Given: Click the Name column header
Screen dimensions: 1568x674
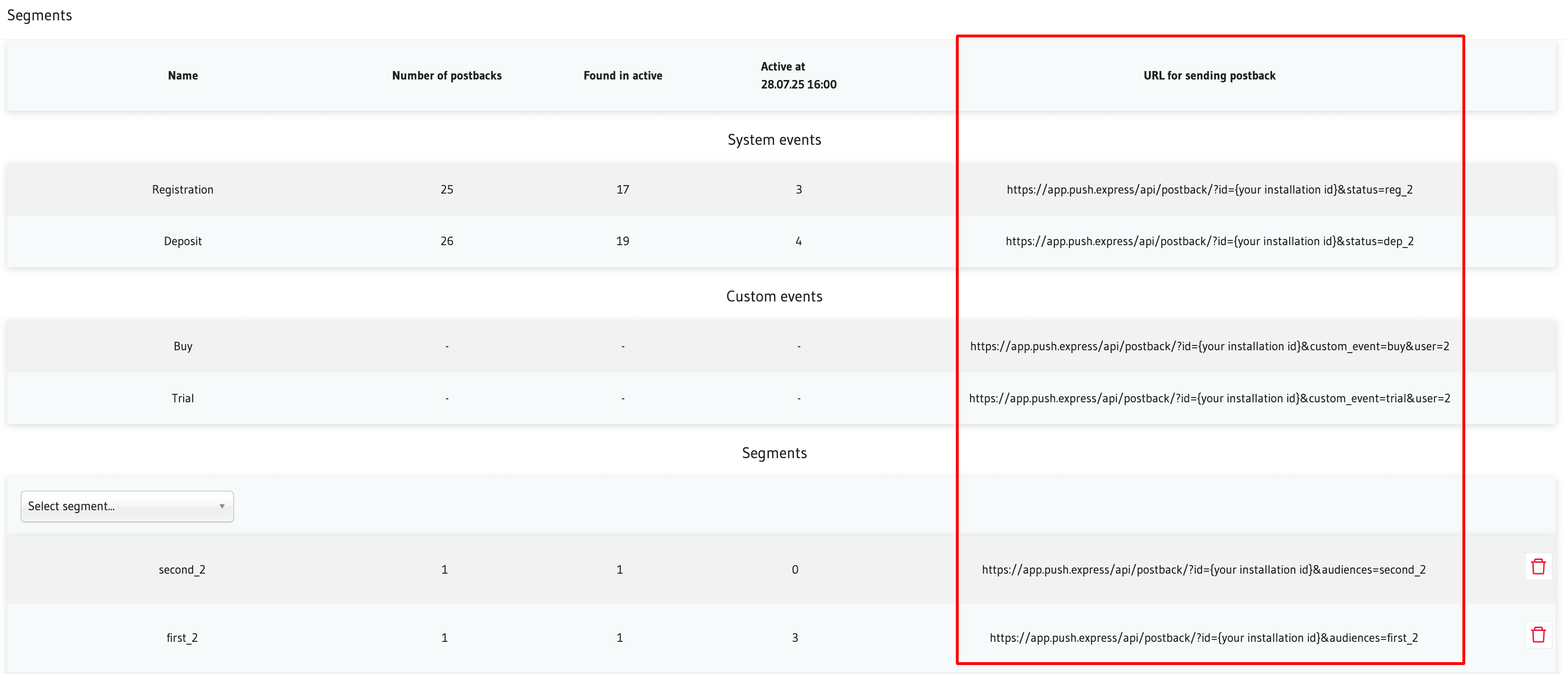Looking at the screenshot, I should (x=183, y=75).
